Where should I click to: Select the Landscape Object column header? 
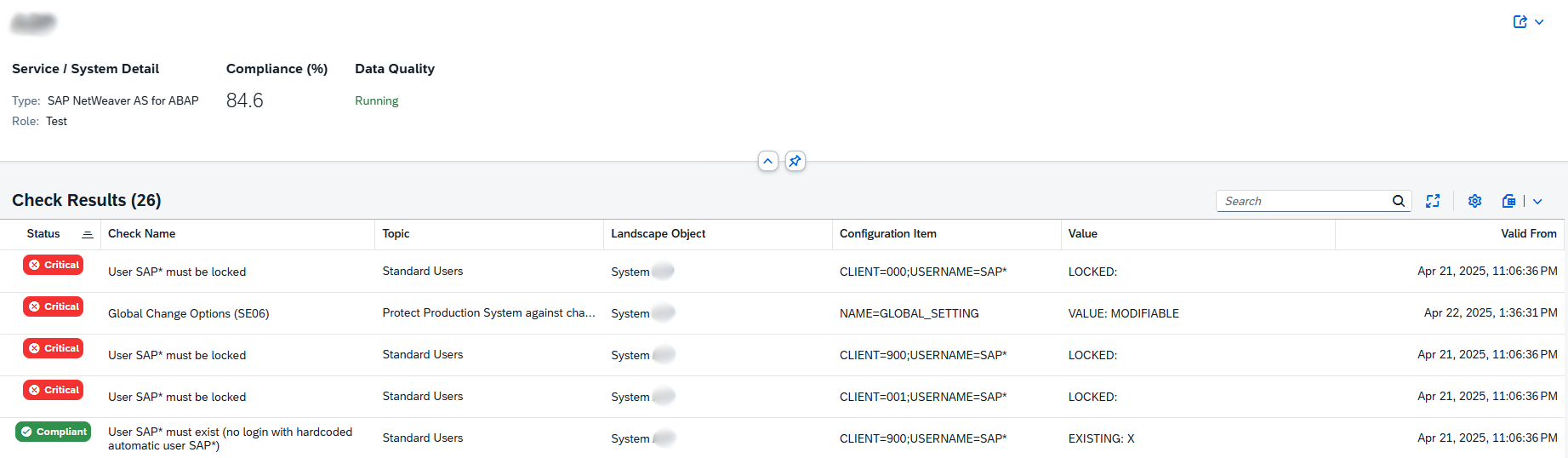(658, 233)
